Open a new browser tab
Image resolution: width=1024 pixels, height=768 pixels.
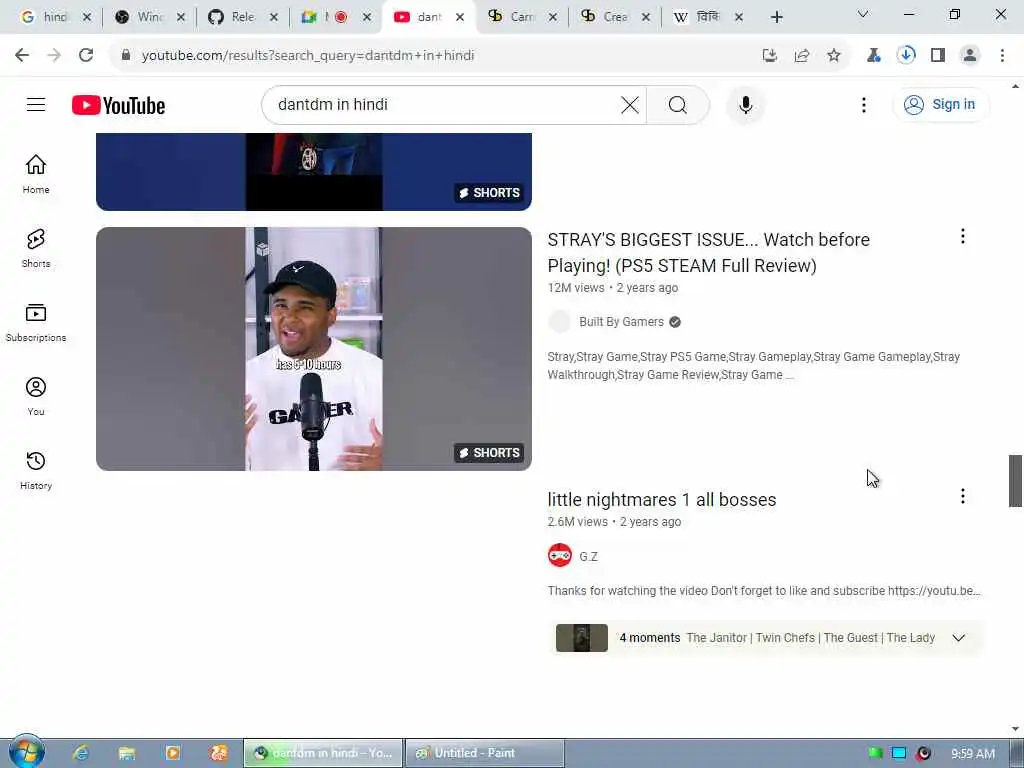(x=776, y=18)
